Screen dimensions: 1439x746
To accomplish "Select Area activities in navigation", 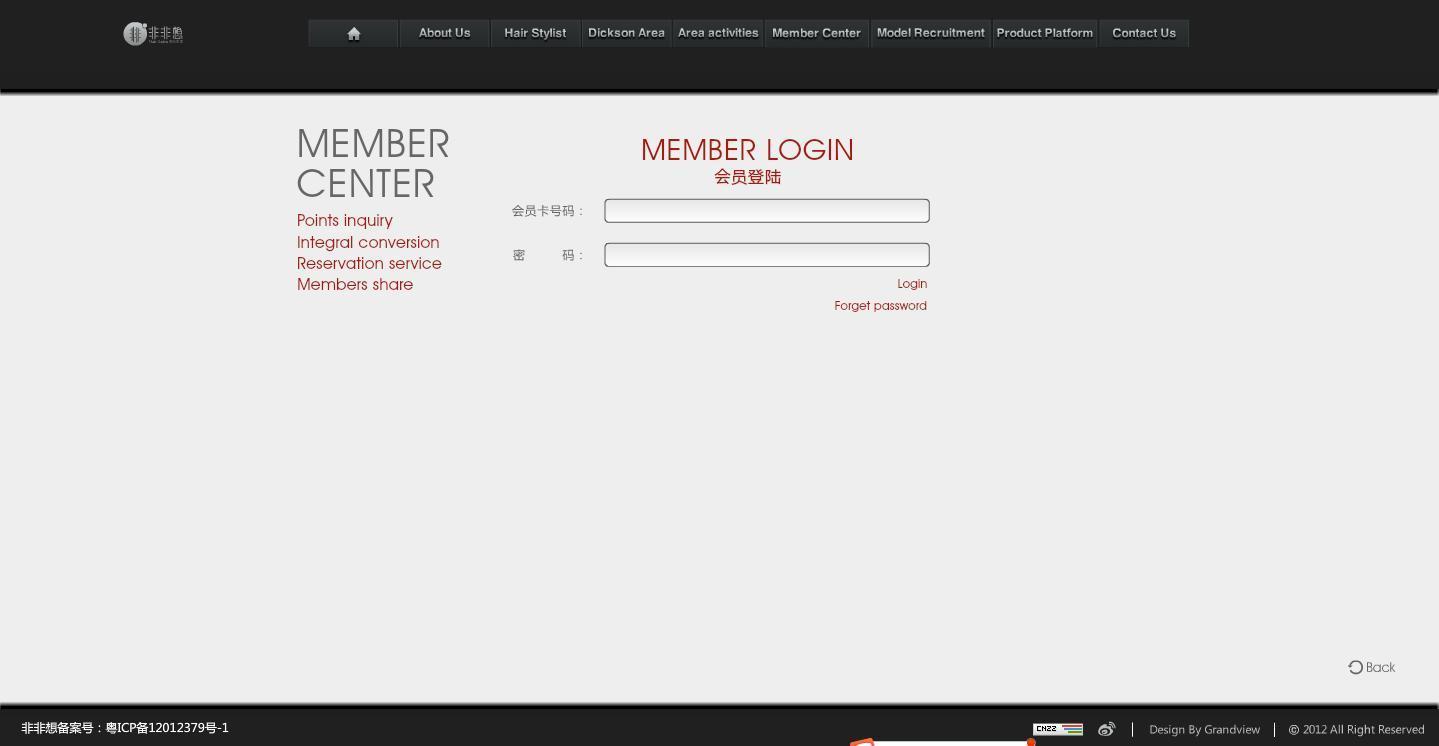I will coord(718,33).
